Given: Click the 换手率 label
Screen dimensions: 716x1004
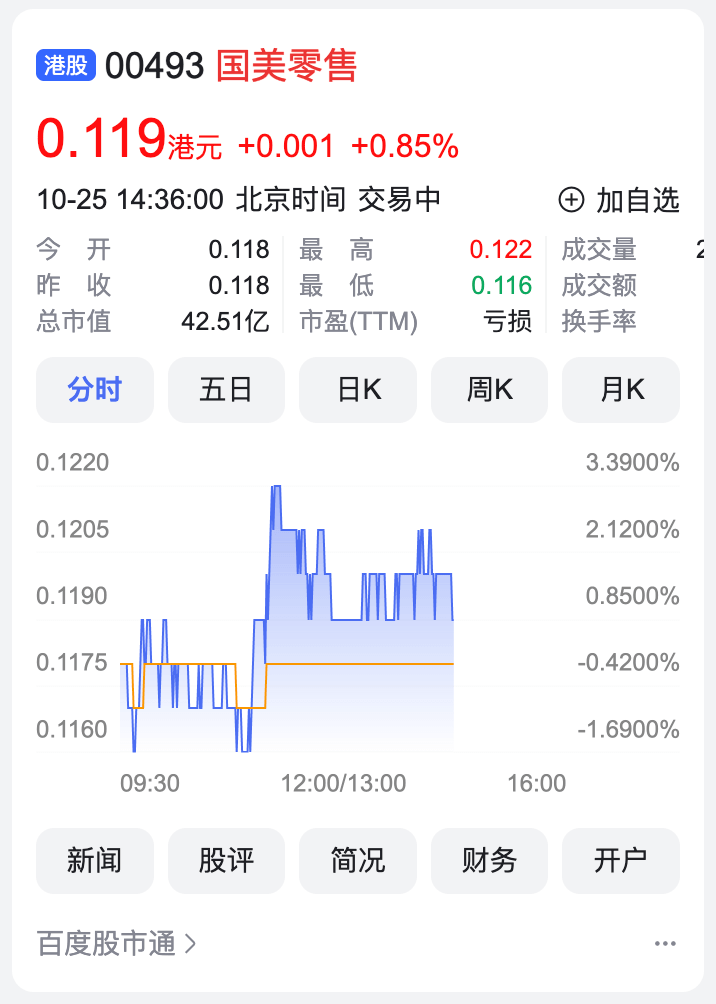Looking at the screenshot, I should coord(599,321).
